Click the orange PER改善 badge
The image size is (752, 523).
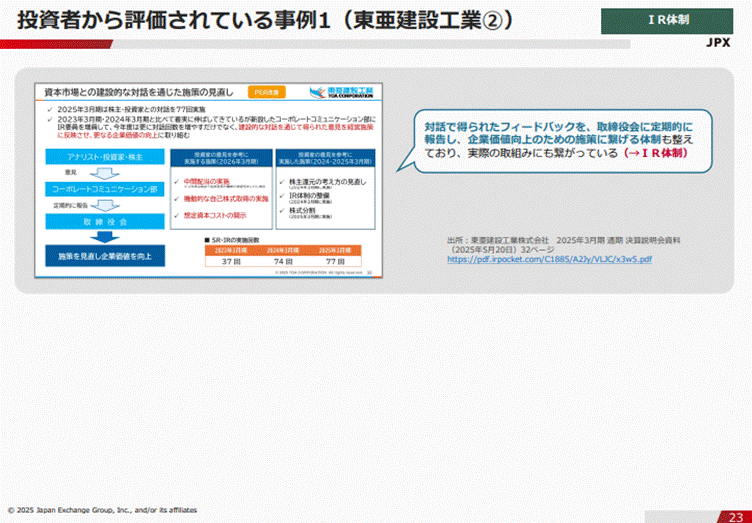tap(267, 91)
